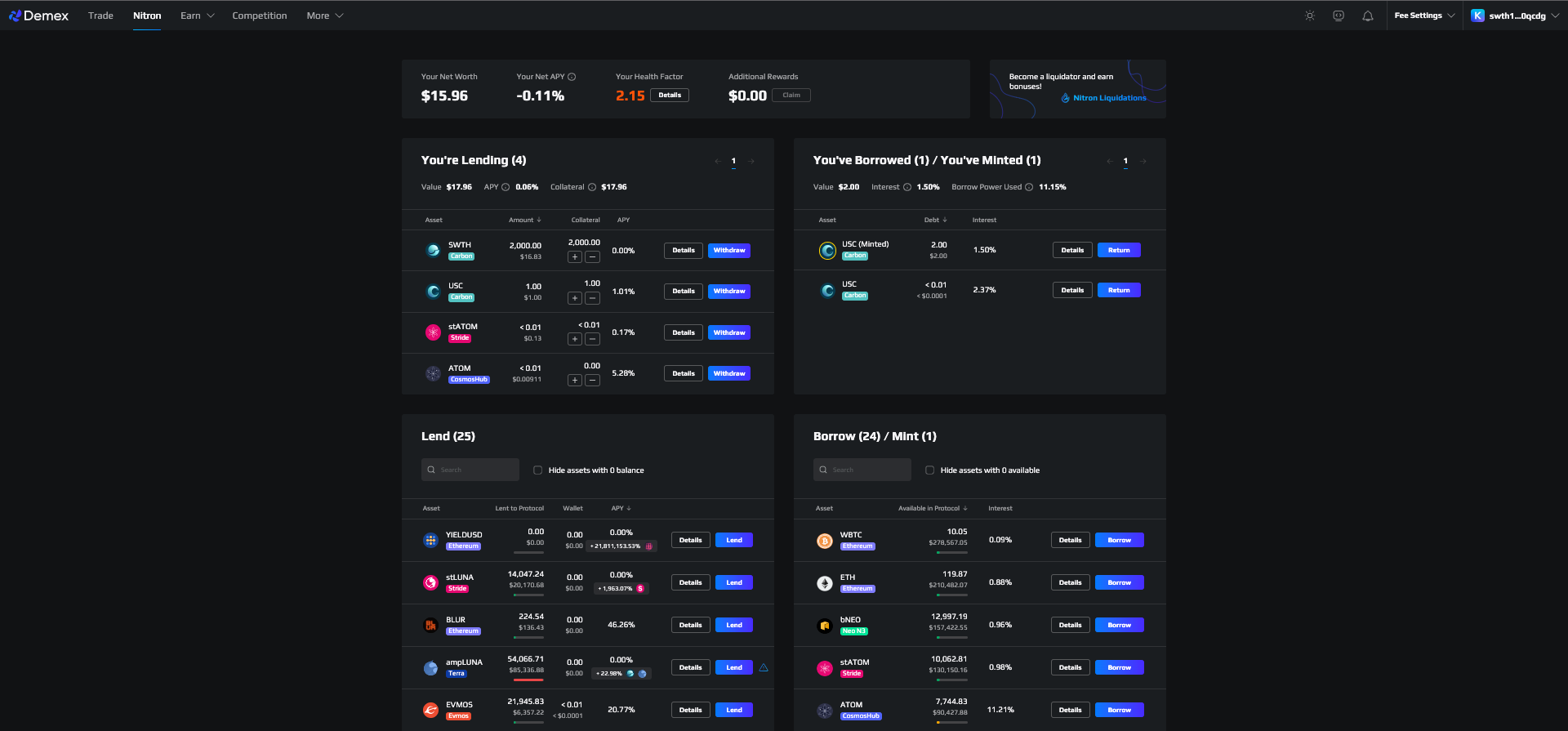
Task: Sort borrowed list by Debt column
Action: (936, 220)
